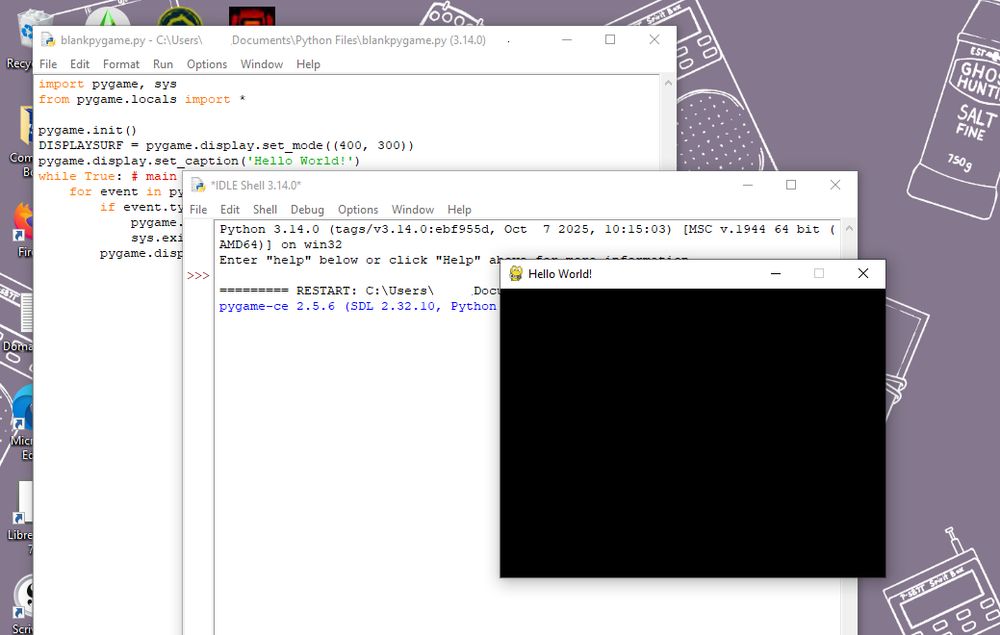Open the Format menu in blankpygame.py
The image size is (1000, 635).
[121, 64]
